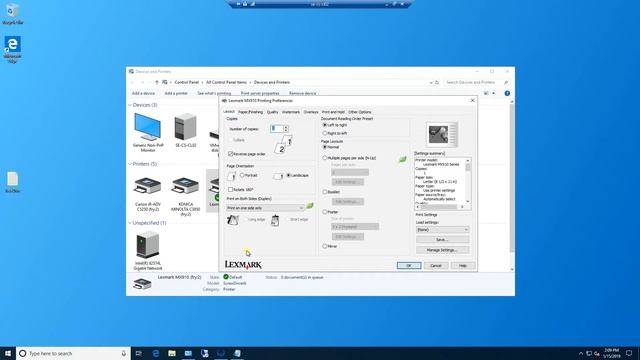Viewport: 640px width, 360px height.
Task: Click the up arrow navigation in Devices and Printers
Action: [157, 82]
